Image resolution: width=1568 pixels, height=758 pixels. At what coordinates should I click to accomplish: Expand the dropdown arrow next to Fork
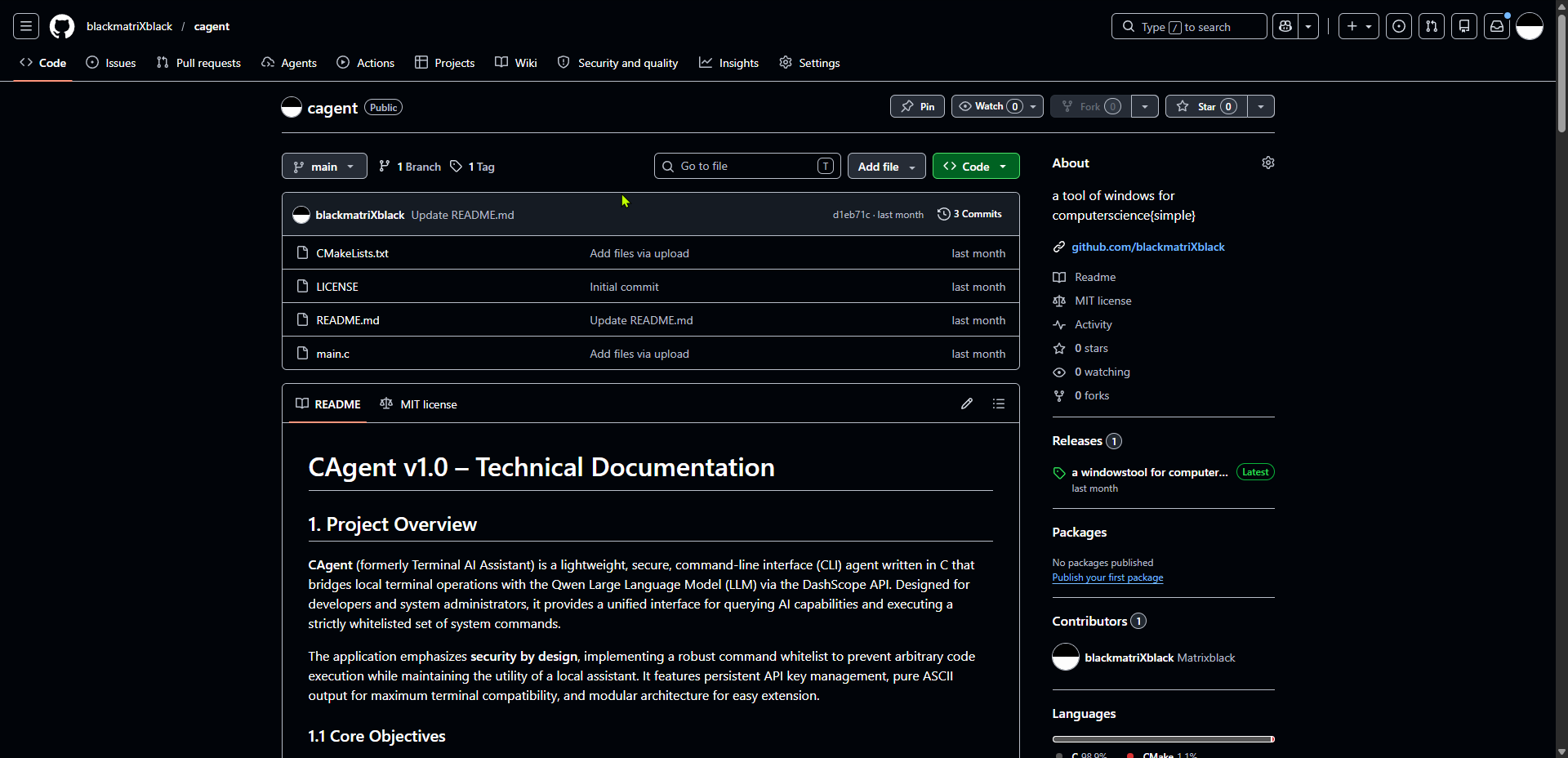pyautogui.click(x=1145, y=106)
